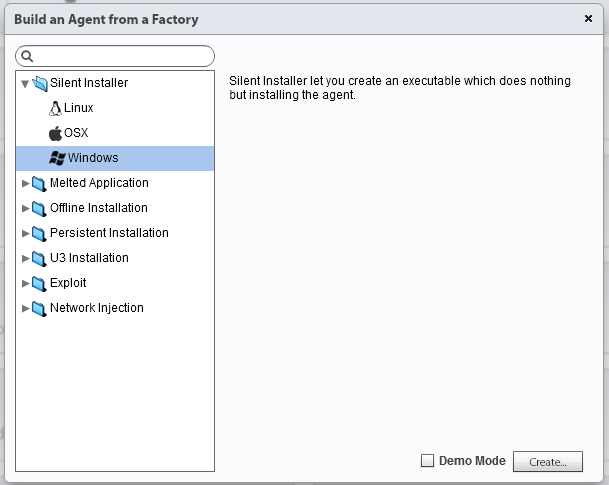This screenshot has height=485, width=609.
Task: Select the Persistent Installation label
Action: click(x=109, y=233)
